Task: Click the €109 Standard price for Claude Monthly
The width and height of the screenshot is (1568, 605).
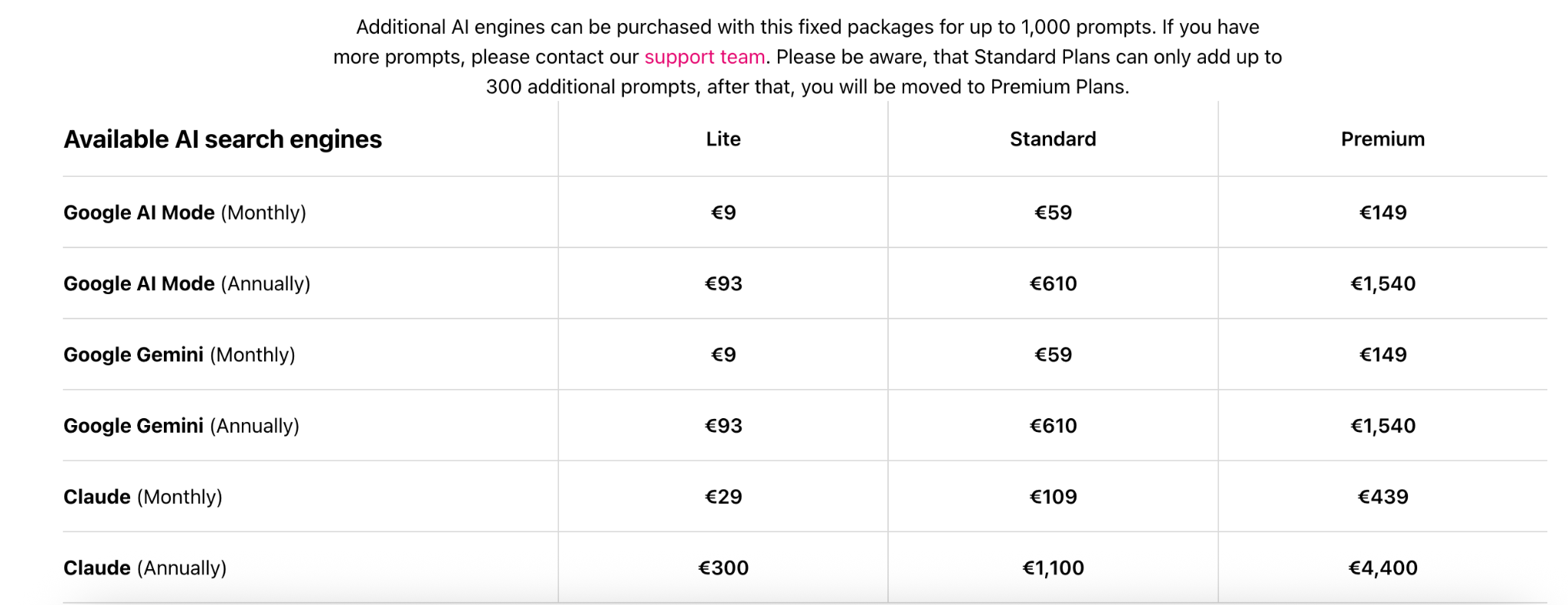Action: pos(1053,497)
